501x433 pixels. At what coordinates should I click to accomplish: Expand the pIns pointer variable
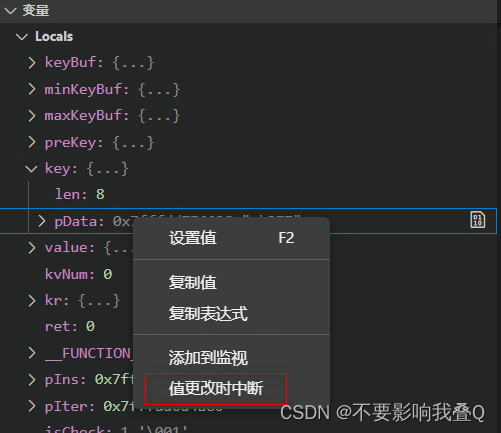point(32,380)
